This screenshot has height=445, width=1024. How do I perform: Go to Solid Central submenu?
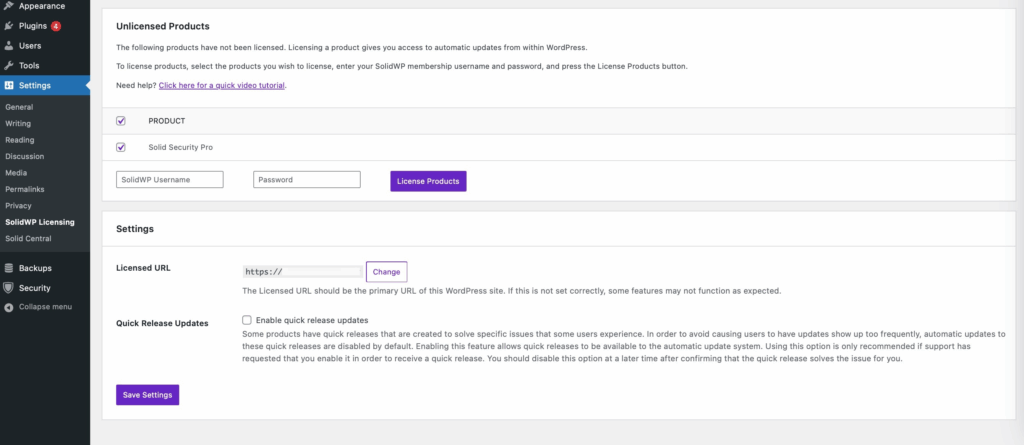coord(28,238)
